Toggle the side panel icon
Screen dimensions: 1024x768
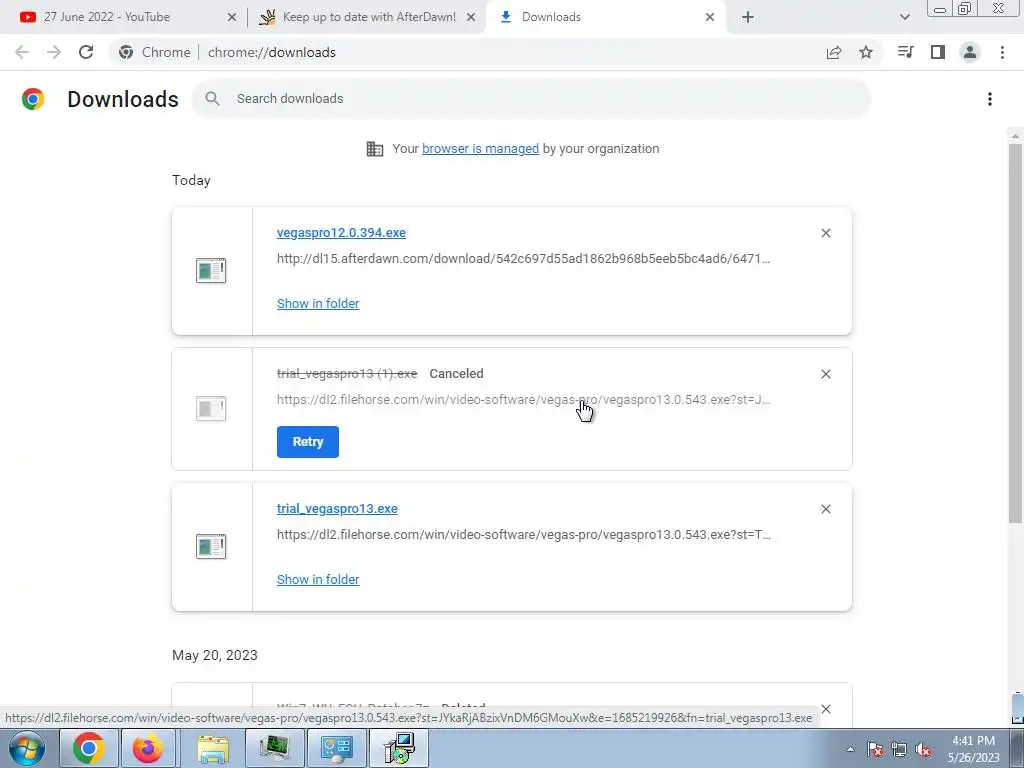pyautogui.click(x=938, y=52)
